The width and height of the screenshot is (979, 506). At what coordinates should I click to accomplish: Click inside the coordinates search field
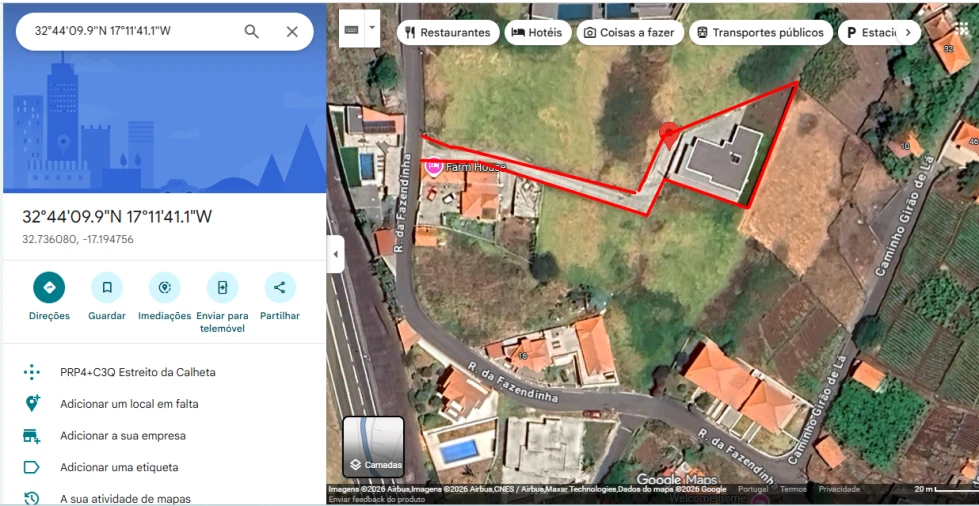pyautogui.click(x=134, y=31)
